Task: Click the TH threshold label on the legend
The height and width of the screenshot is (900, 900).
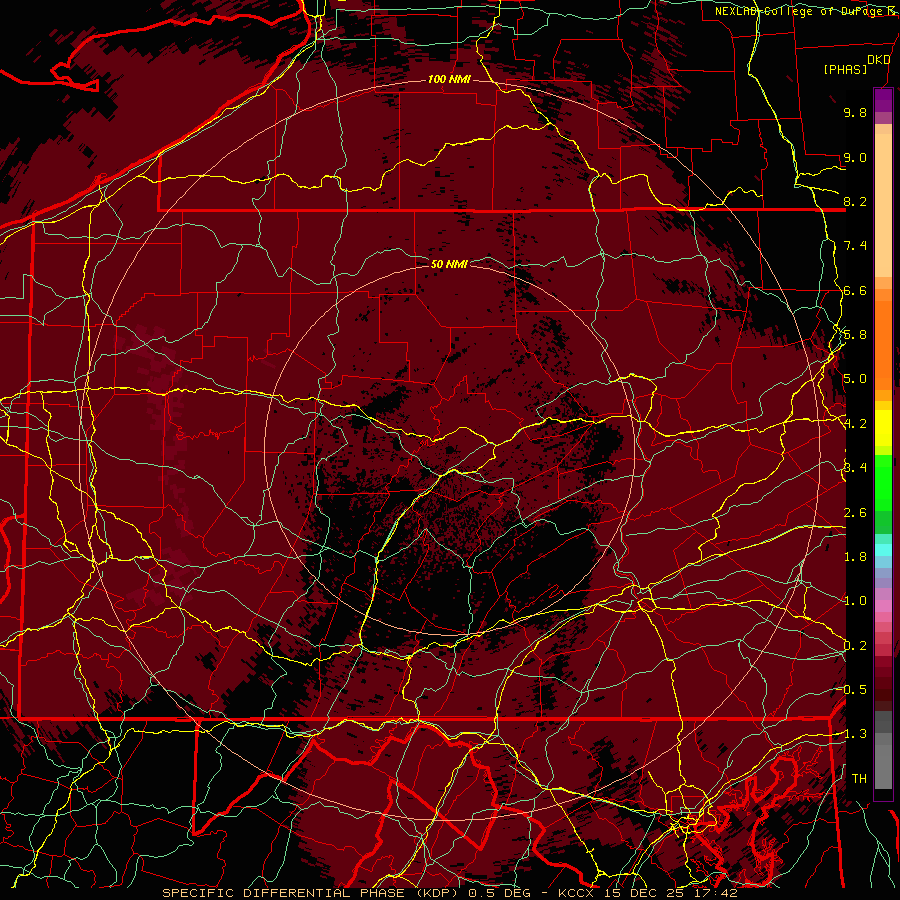Action: click(859, 779)
